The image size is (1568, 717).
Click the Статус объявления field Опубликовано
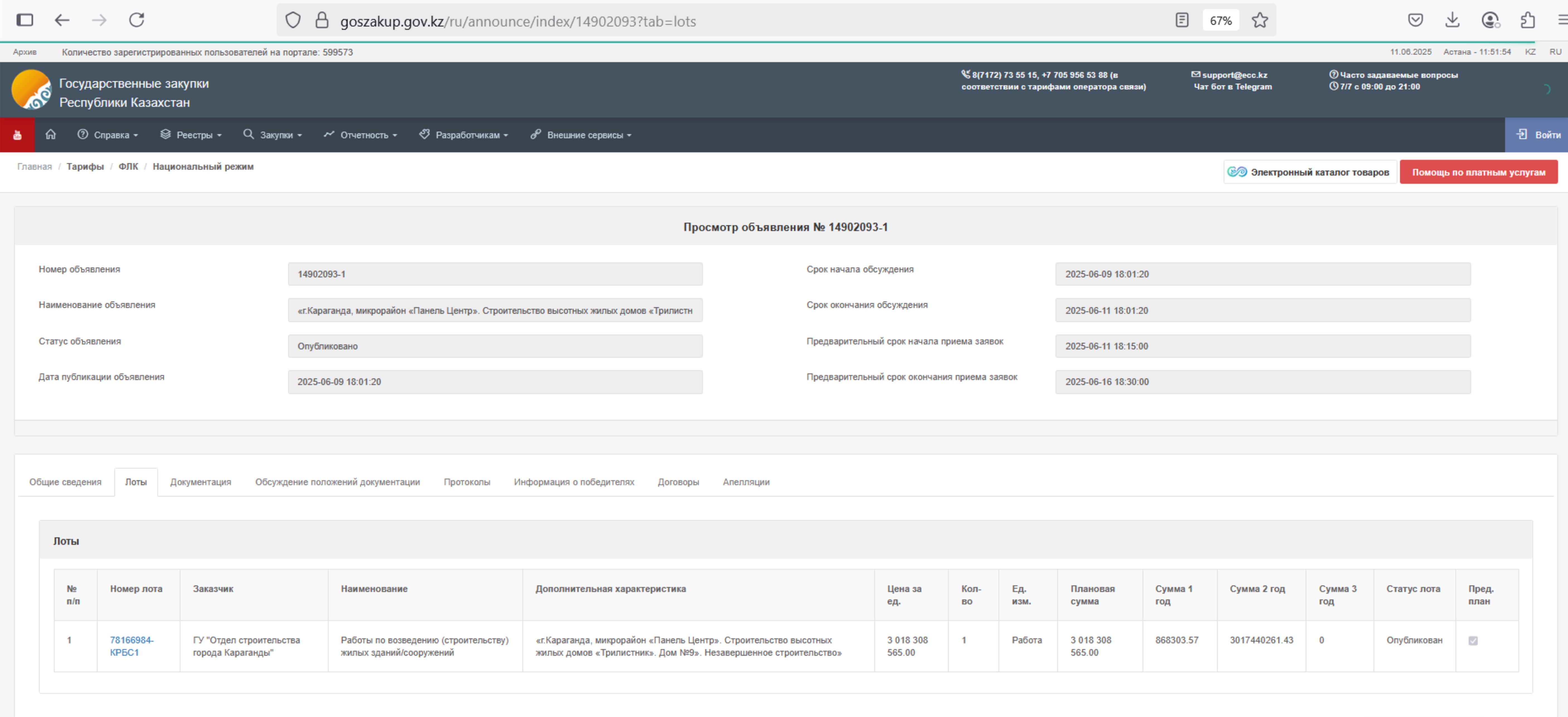coord(495,346)
